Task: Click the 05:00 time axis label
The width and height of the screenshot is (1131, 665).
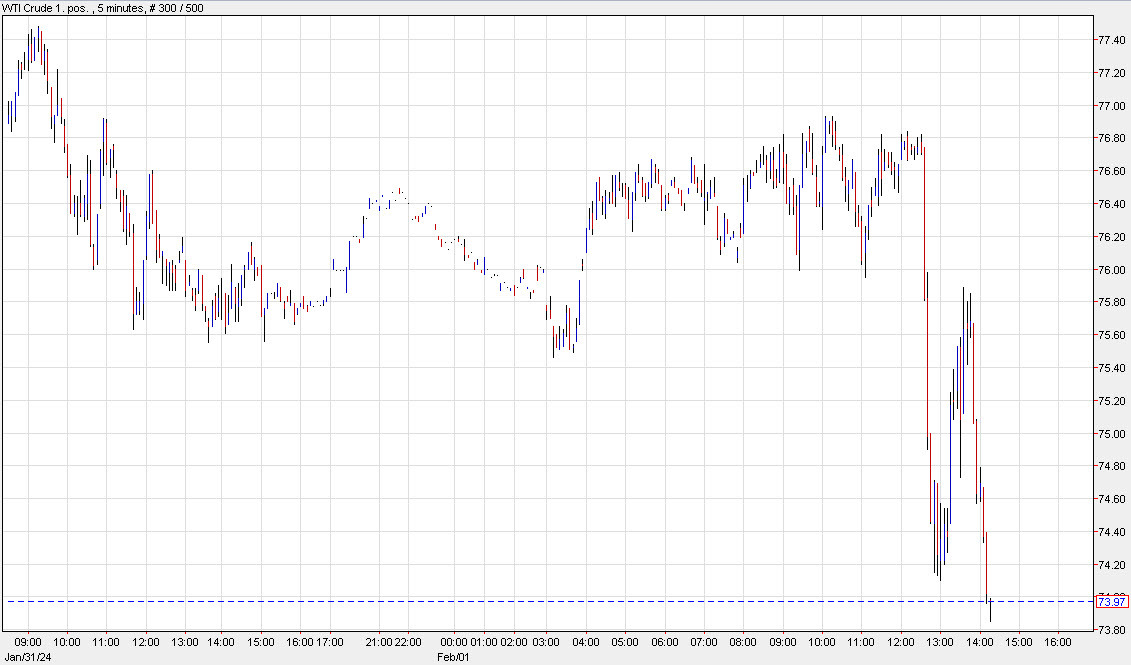Action: point(625,642)
